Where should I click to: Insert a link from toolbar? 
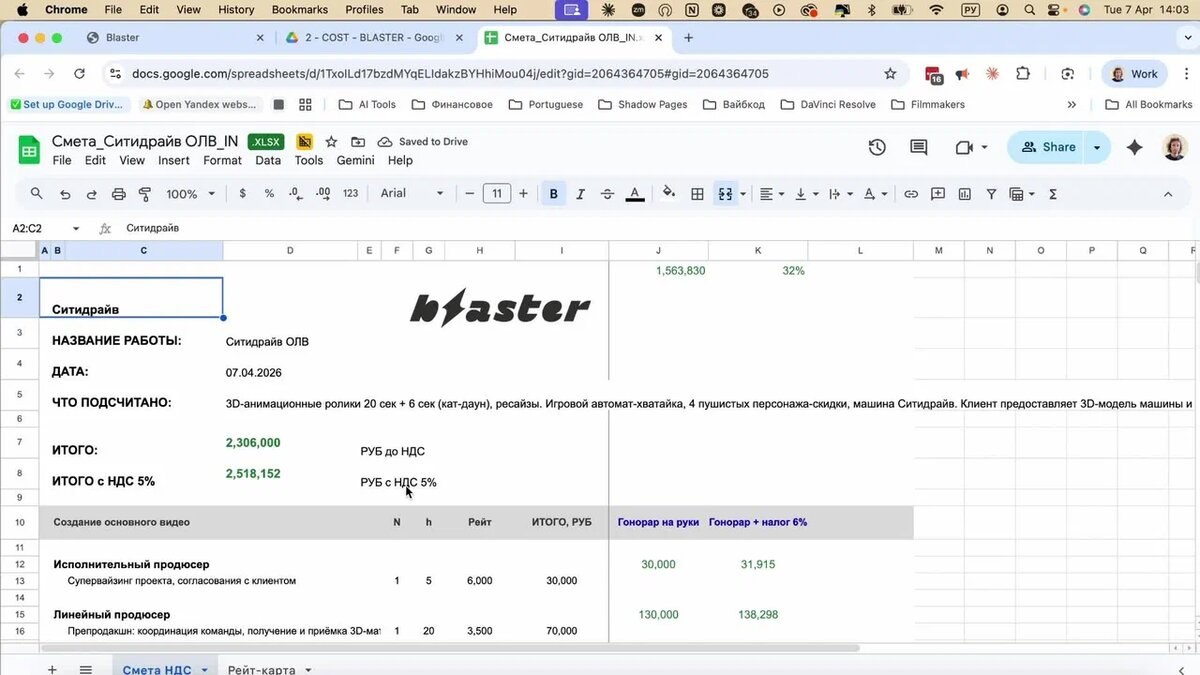tap(911, 194)
